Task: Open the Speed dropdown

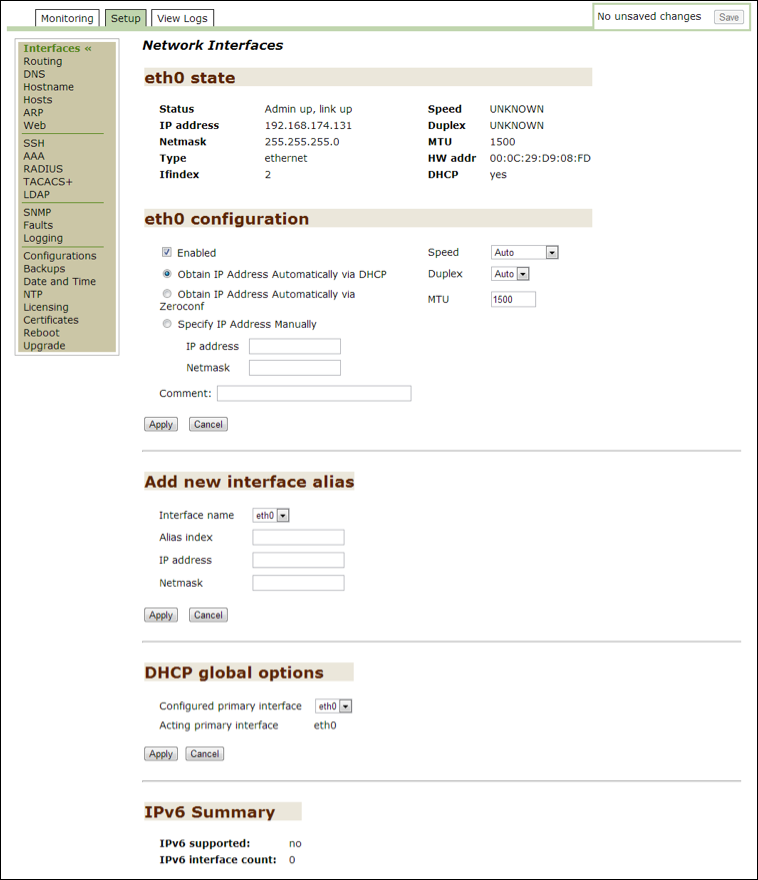Action: 524,253
